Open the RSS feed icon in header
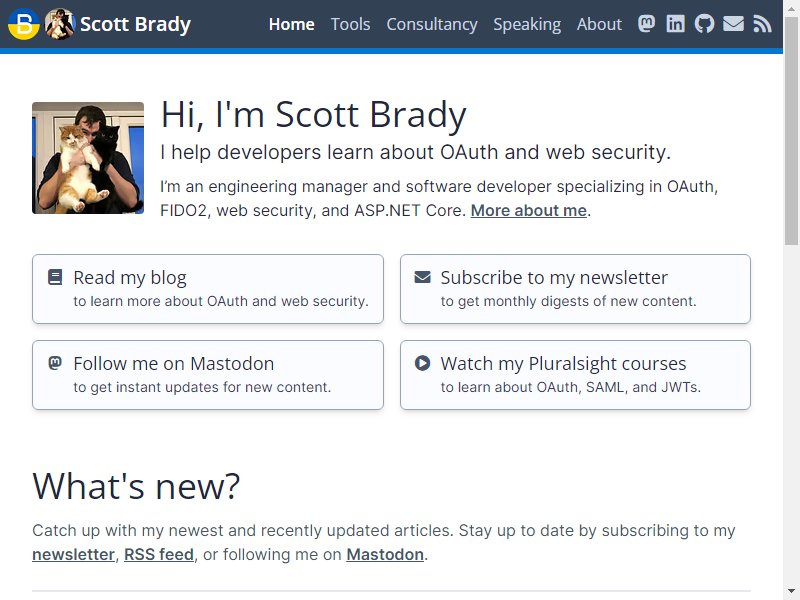 coord(762,23)
